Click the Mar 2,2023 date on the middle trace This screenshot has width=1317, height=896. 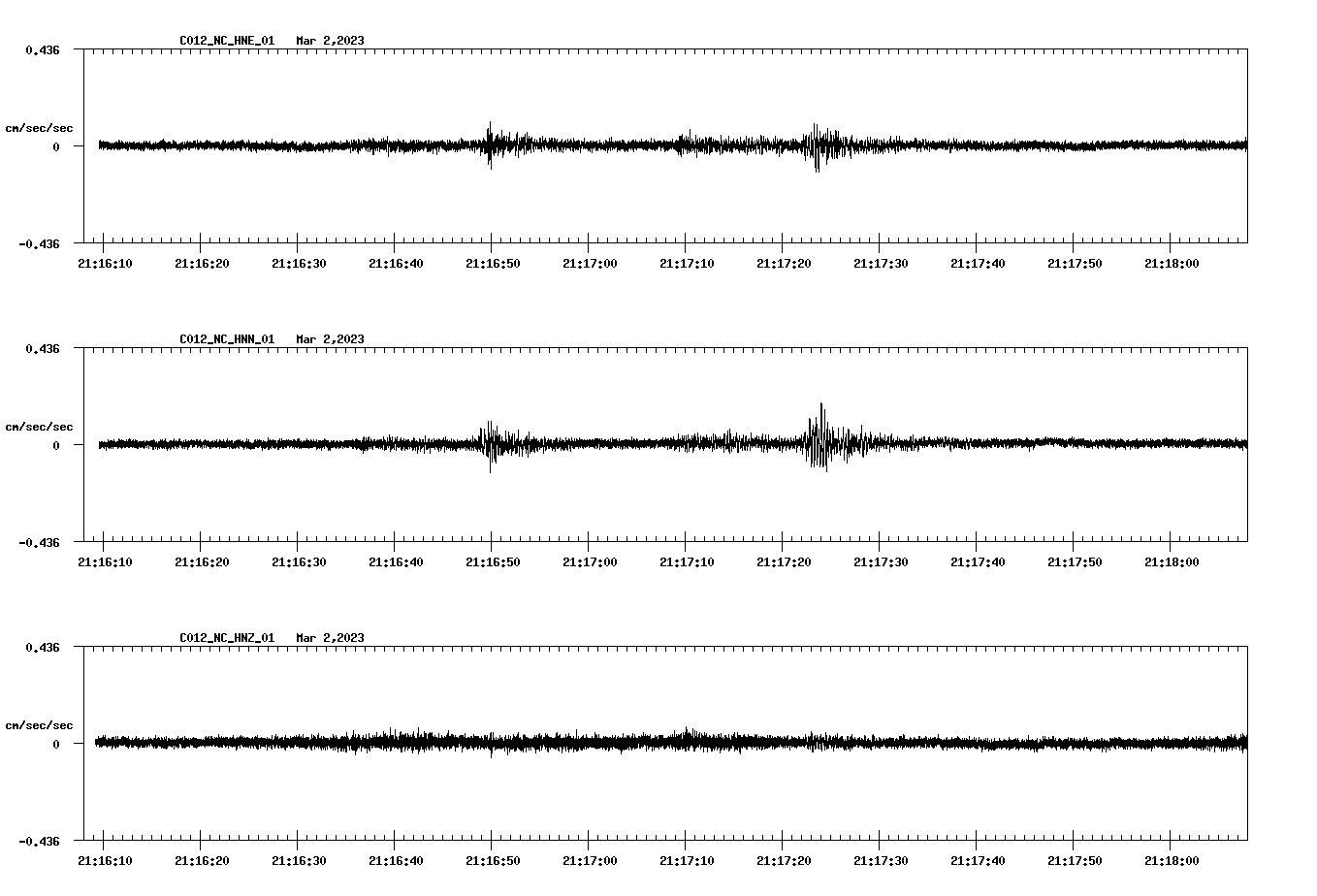[x=331, y=339]
